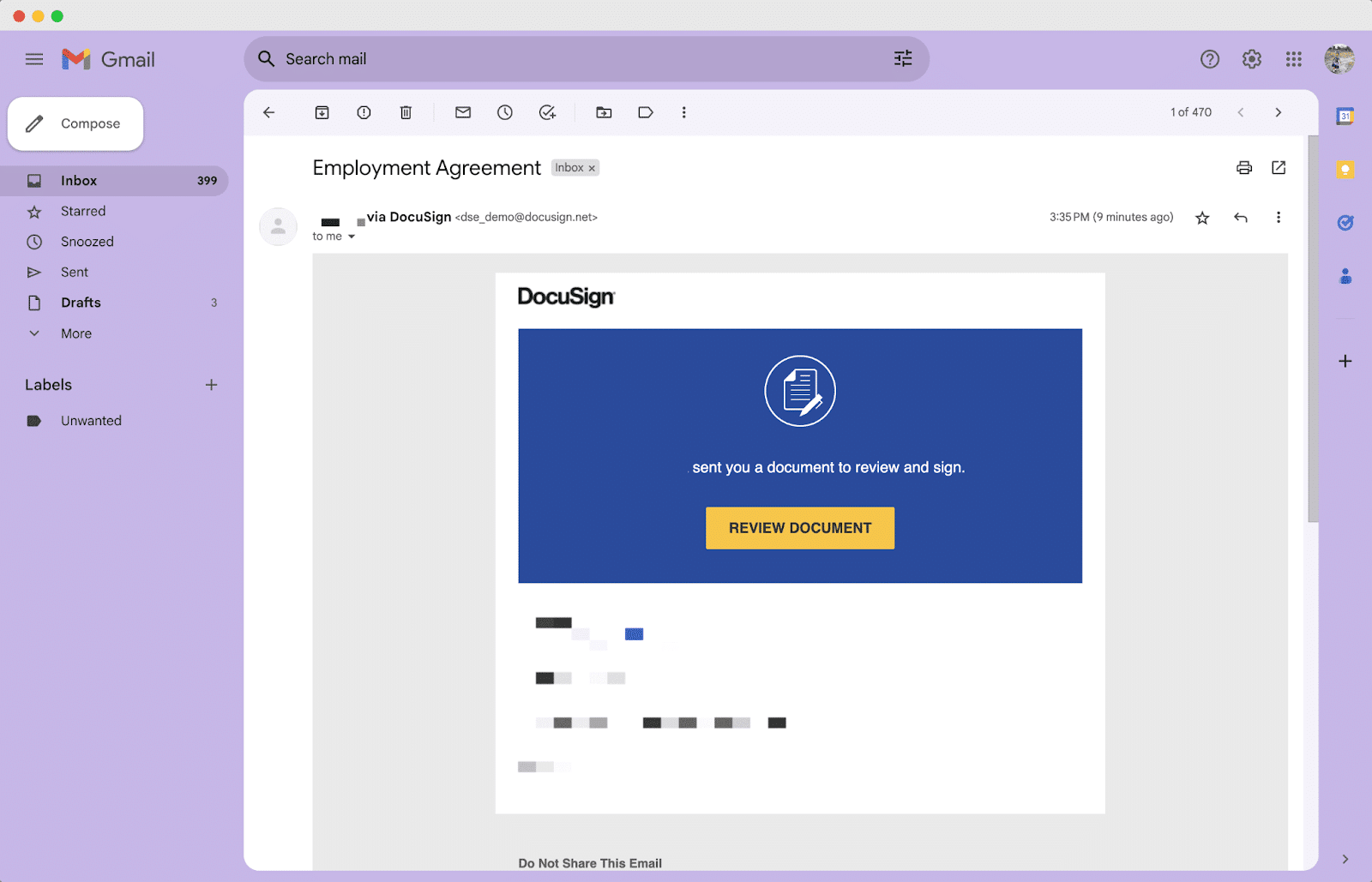Get add-ons with plus icon

[1345, 361]
